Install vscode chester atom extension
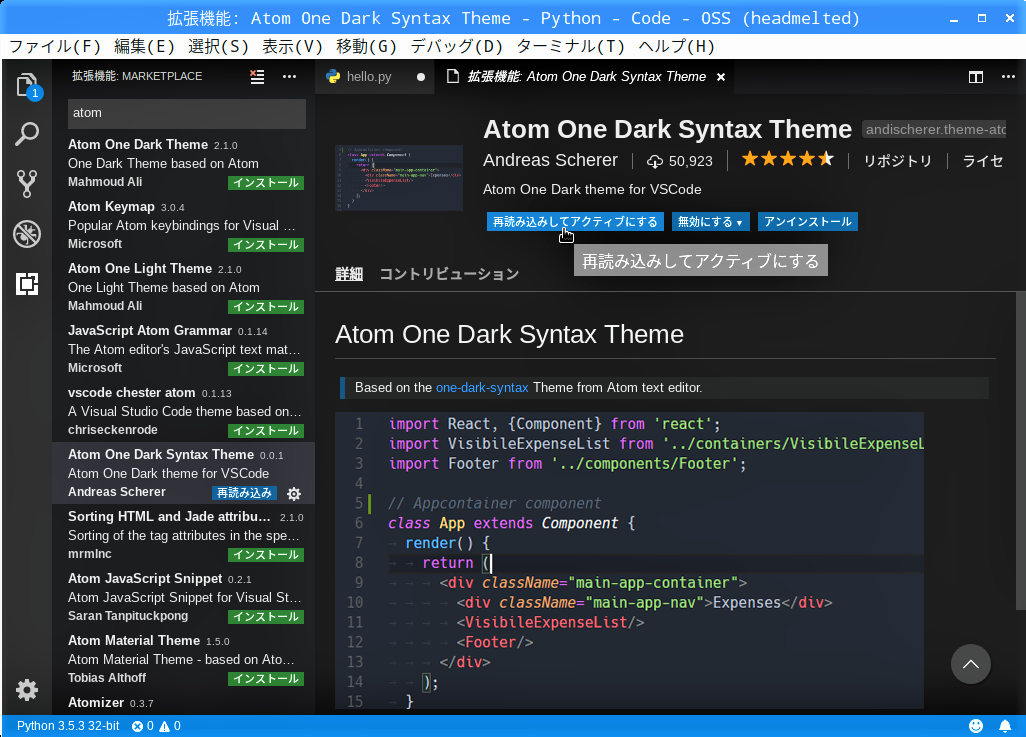The height and width of the screenshot is (737, 1026). pyautogui.click(x=266, y=431)
